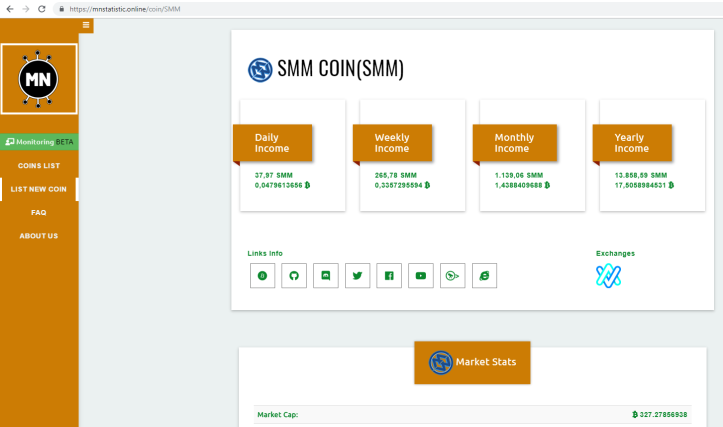
Task: Open the YouTube link icon
Action: 421,276
